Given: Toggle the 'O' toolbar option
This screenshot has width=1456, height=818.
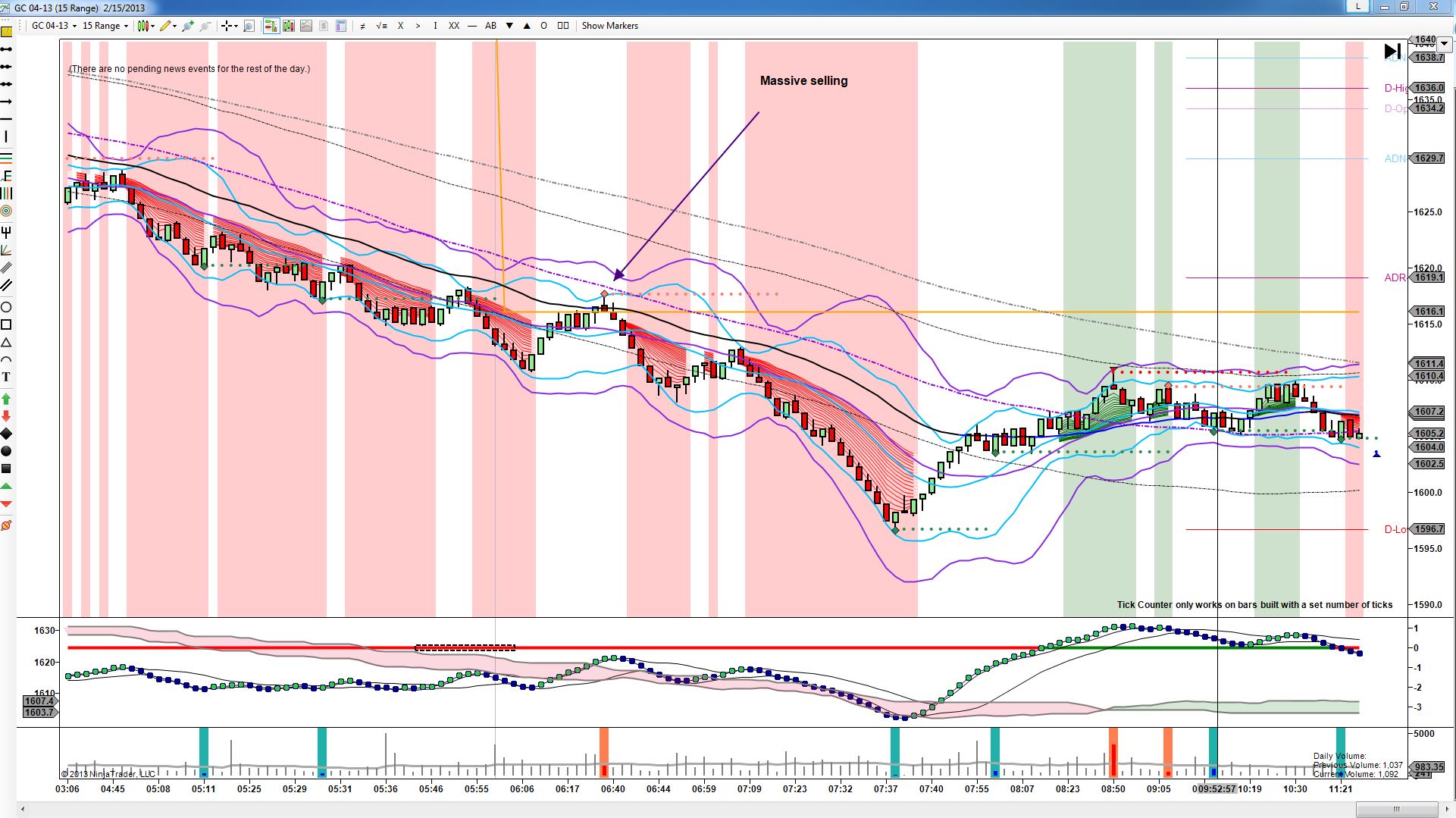Looking at the screenshot, I should [543, 26].
